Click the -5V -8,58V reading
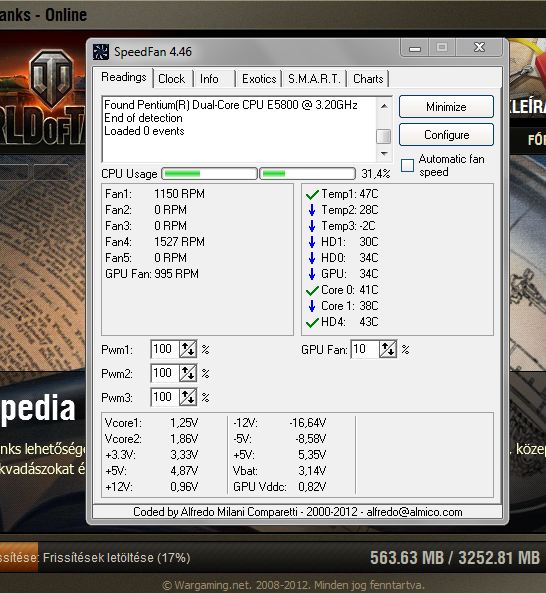 (x=279, y=439)
